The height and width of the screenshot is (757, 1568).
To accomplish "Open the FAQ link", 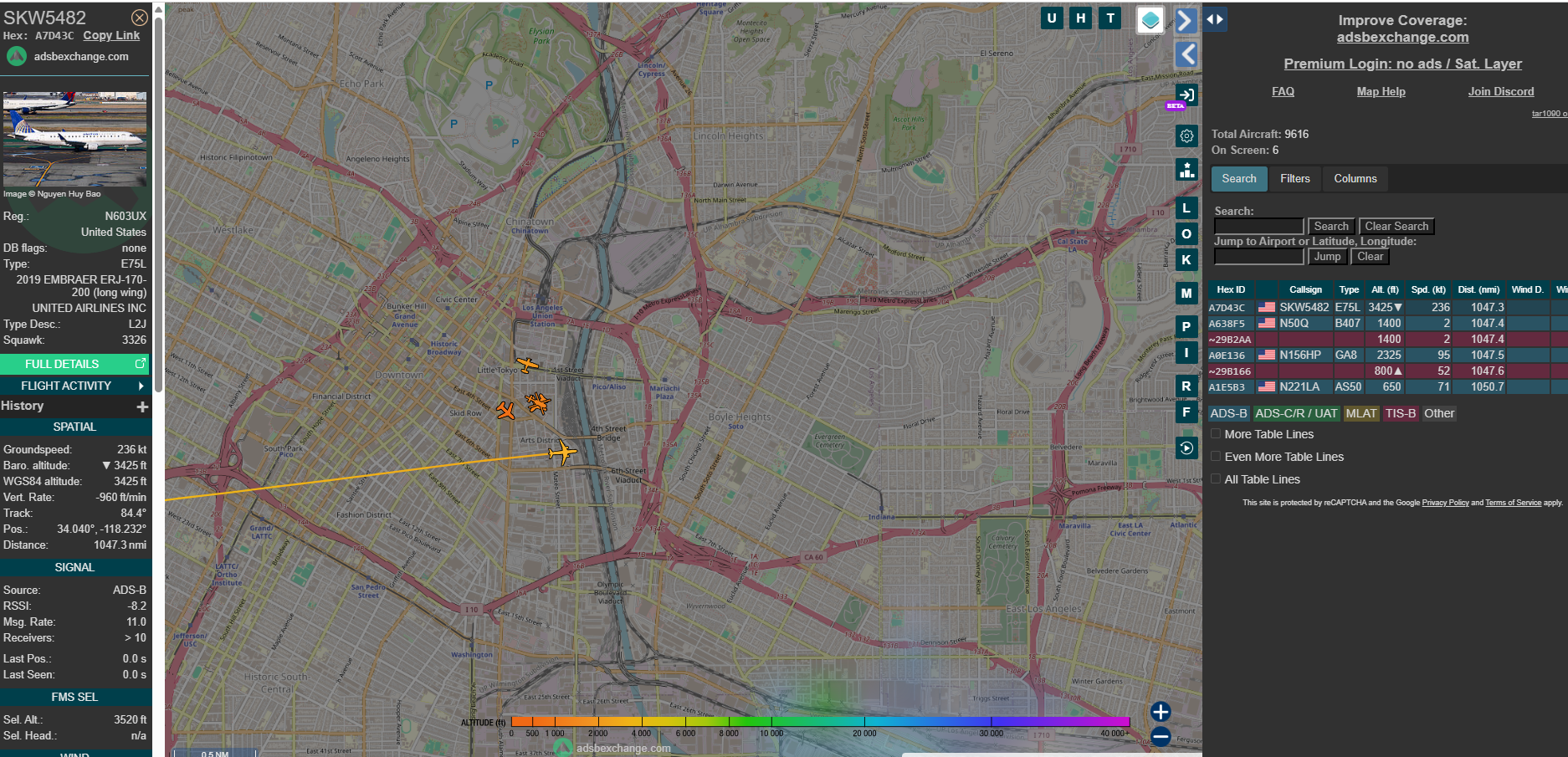I will click(x=1283, y=91).
